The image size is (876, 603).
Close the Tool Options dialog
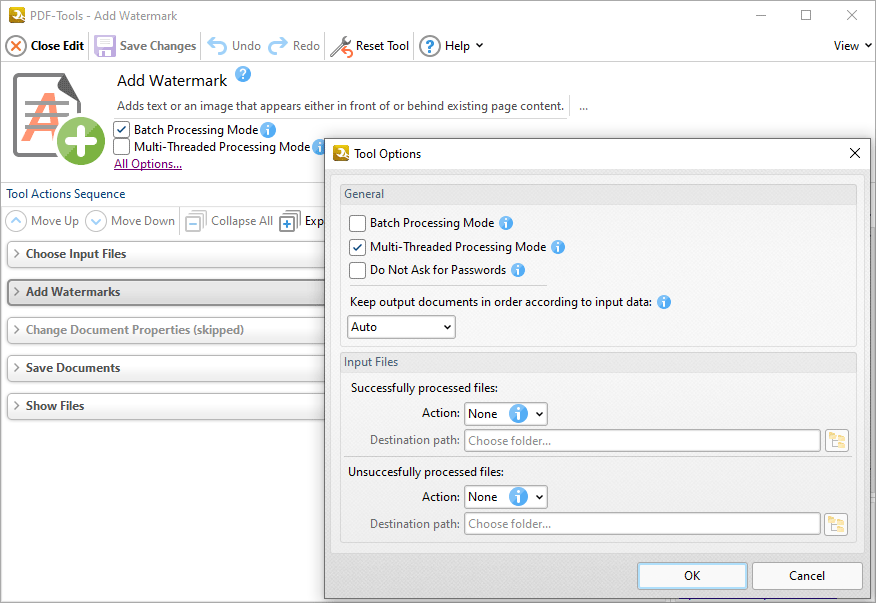[855, 153]
